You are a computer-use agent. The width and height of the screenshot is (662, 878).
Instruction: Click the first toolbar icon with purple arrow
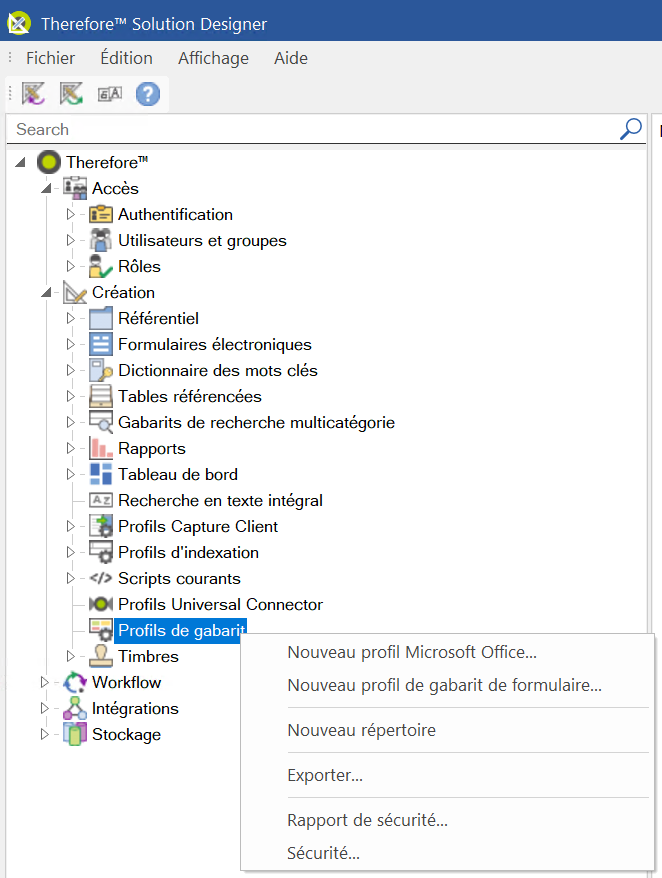click(x=33, y=94)
